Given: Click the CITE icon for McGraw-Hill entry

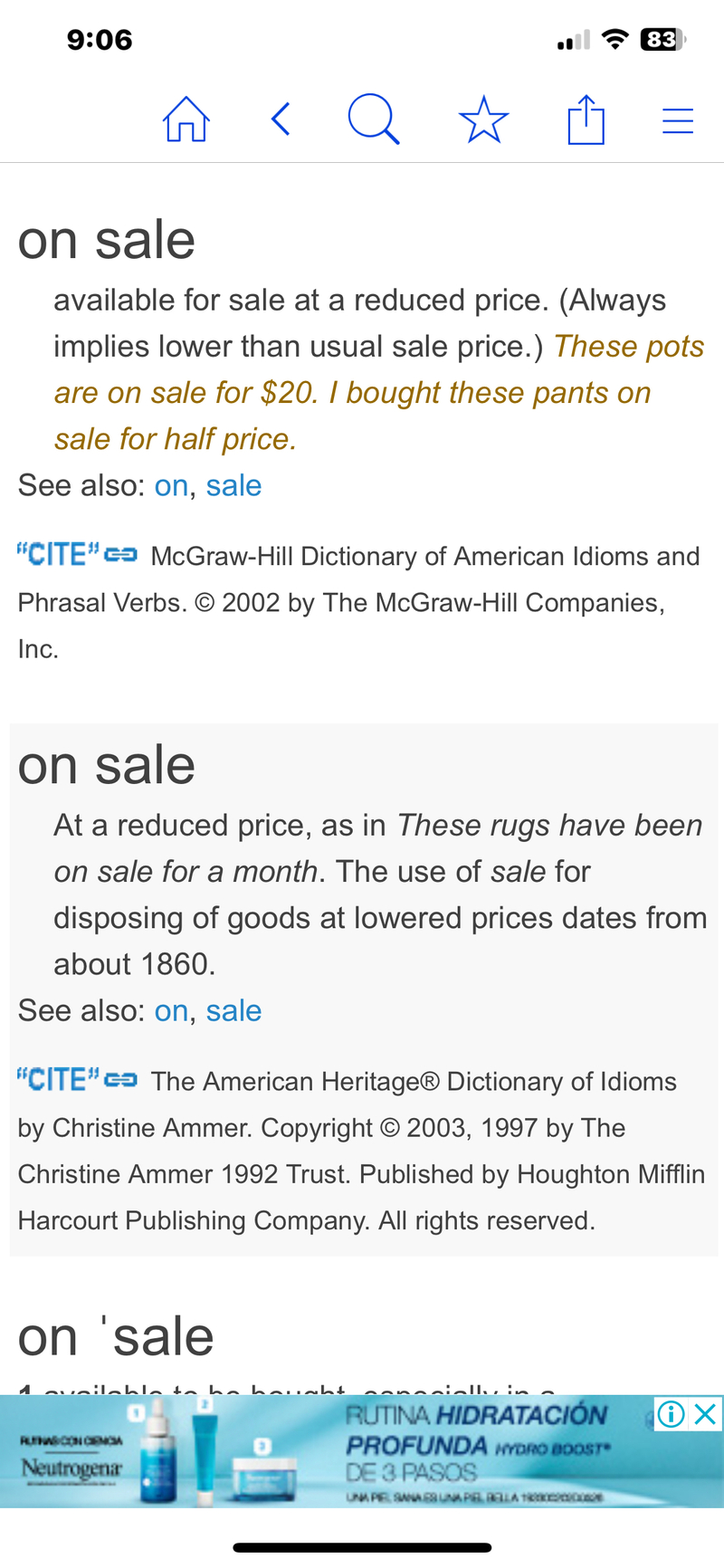Looking at the screenshot, I should tap(76, 554).
